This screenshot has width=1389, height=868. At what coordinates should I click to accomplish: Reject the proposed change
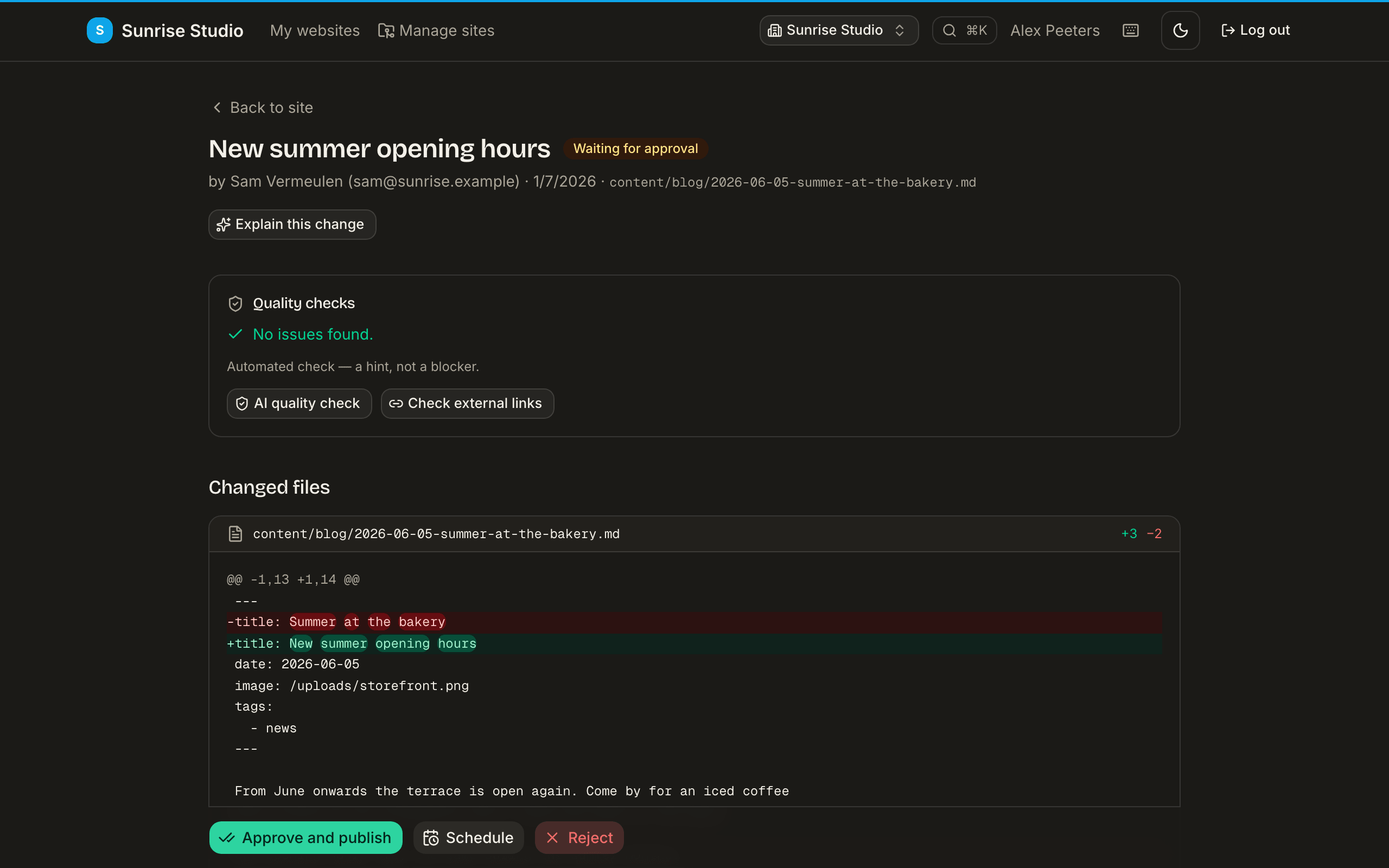579,838
